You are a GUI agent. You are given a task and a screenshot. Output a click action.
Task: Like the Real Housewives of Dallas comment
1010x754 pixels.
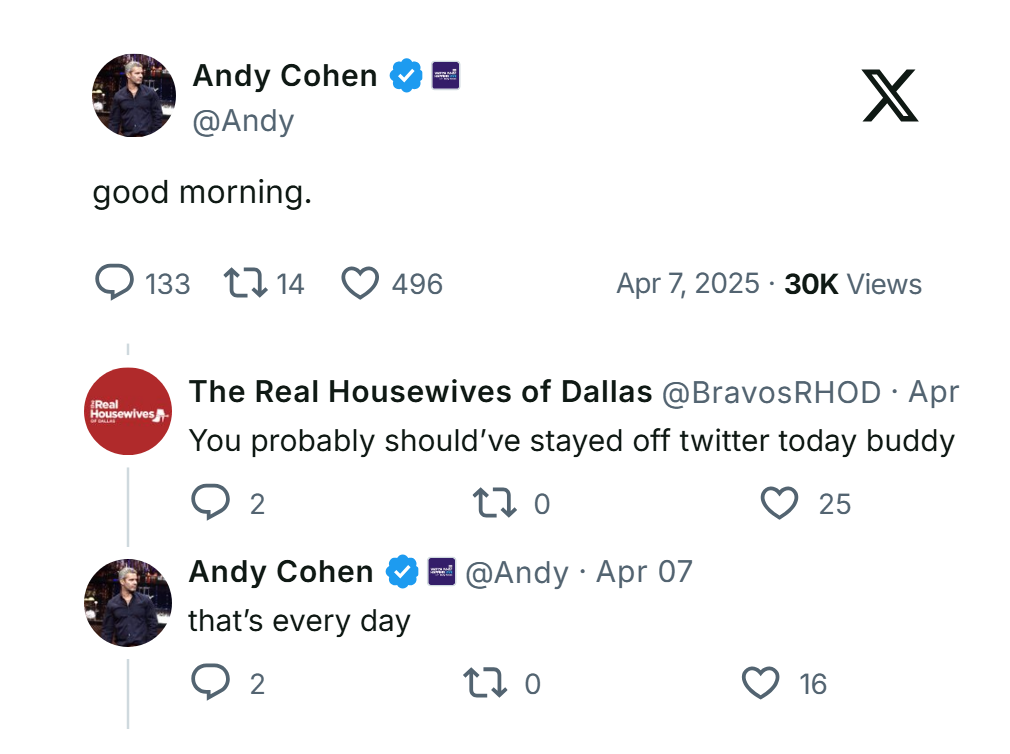tap(779, 503)
